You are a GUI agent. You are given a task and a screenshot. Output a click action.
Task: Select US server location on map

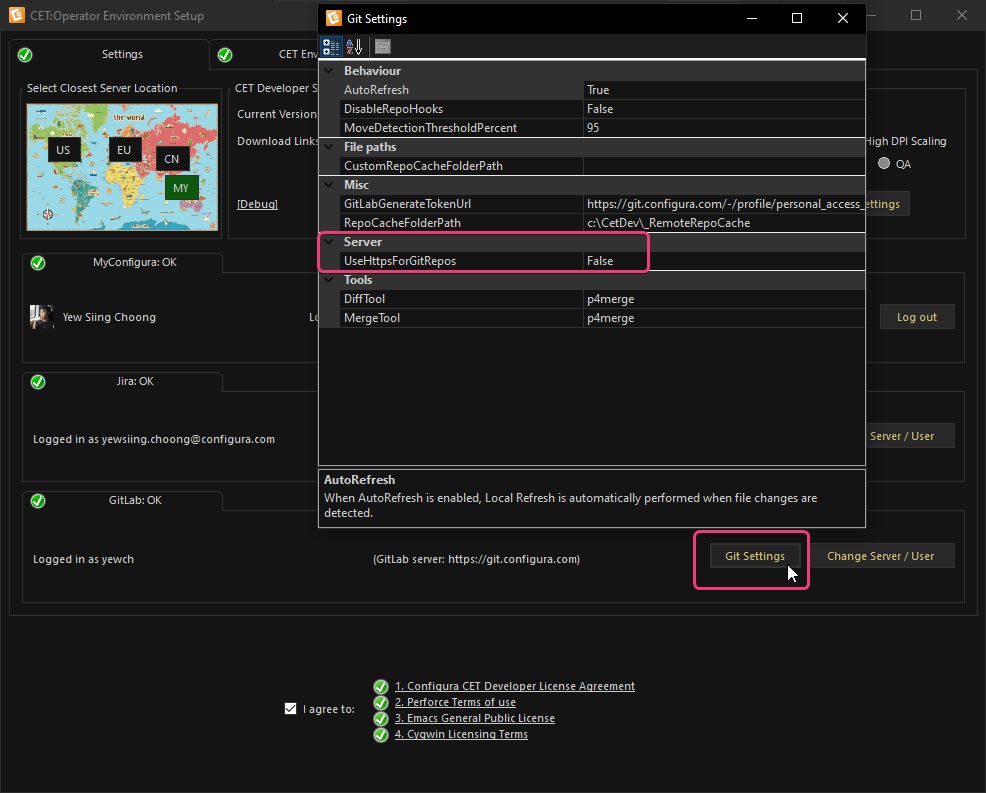[64, 150]
